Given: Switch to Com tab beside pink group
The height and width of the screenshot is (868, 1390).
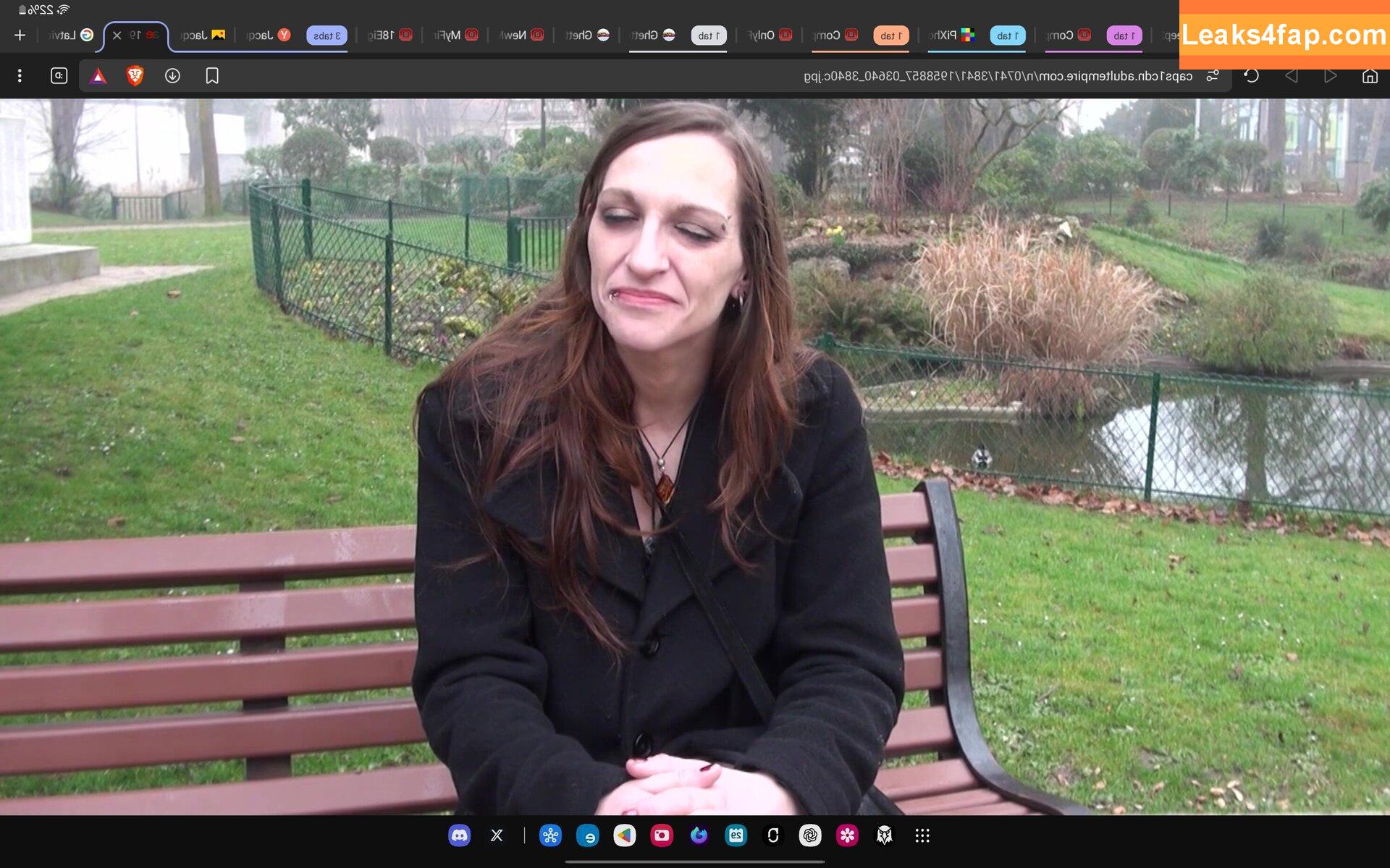Looking at the screenshot, I should click(1069, 35).
